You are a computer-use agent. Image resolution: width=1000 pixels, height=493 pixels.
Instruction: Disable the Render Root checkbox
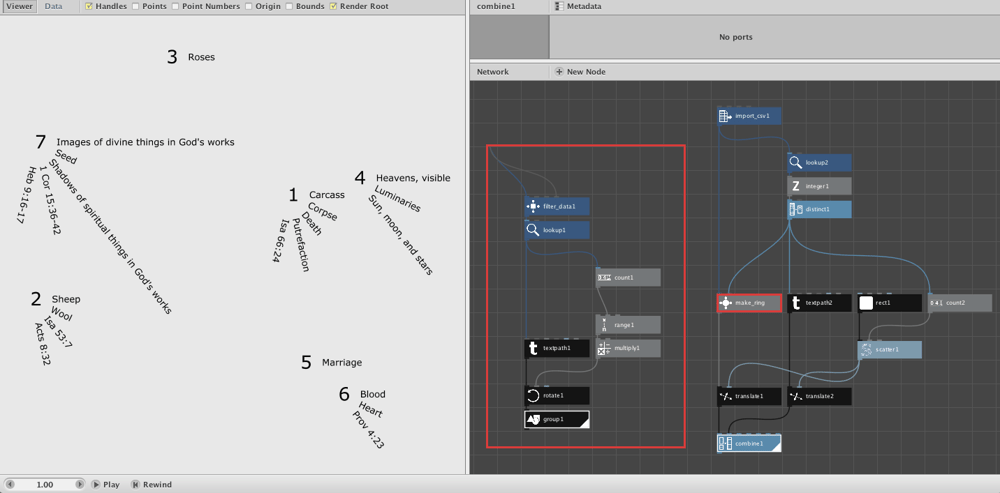333,6
